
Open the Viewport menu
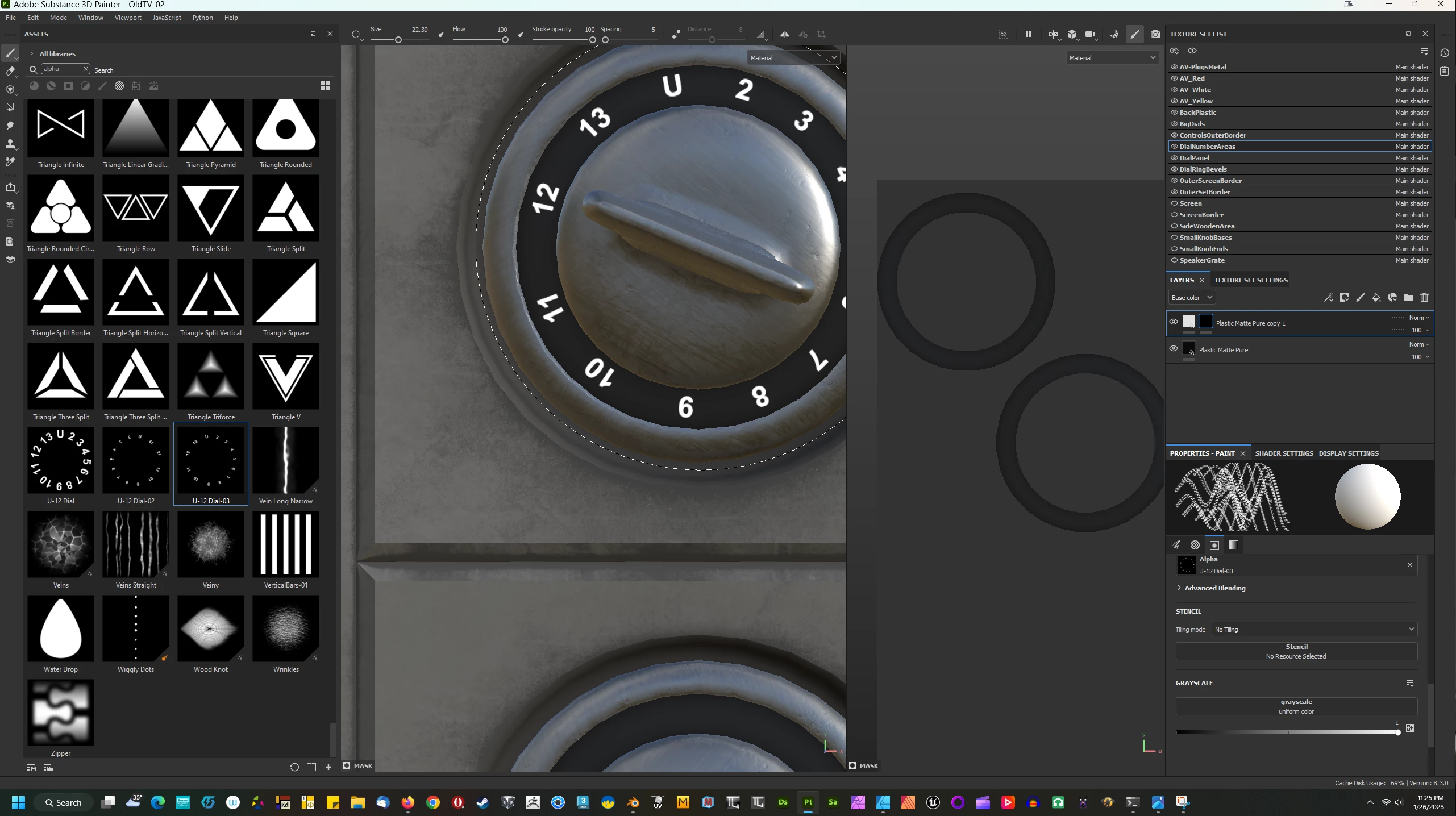[x=128, y=18]
